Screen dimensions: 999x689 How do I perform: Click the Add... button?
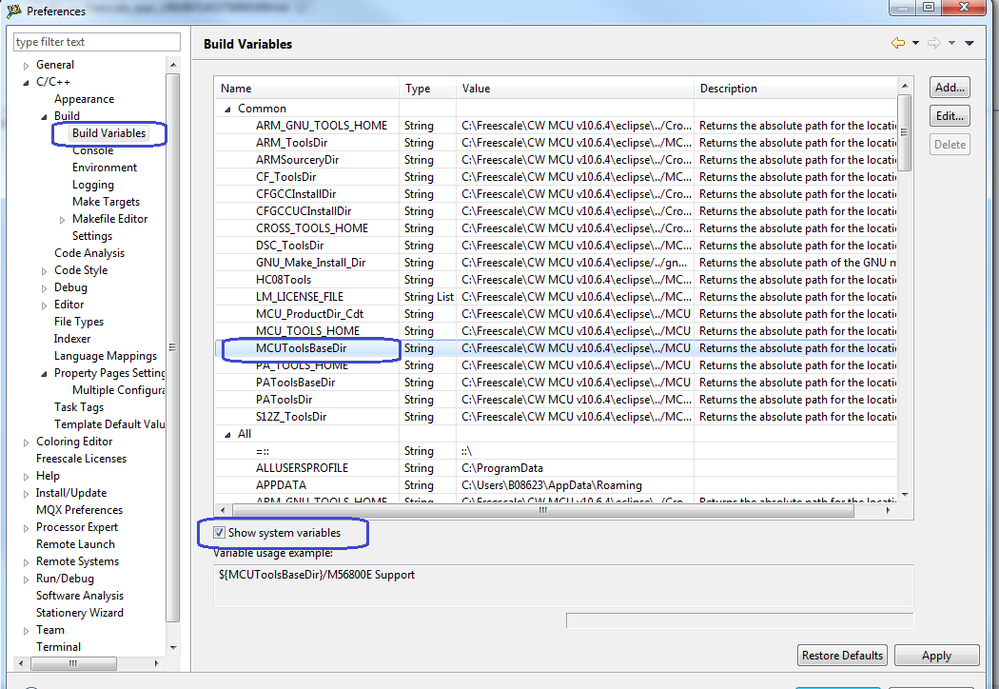[x=949, y=87]
